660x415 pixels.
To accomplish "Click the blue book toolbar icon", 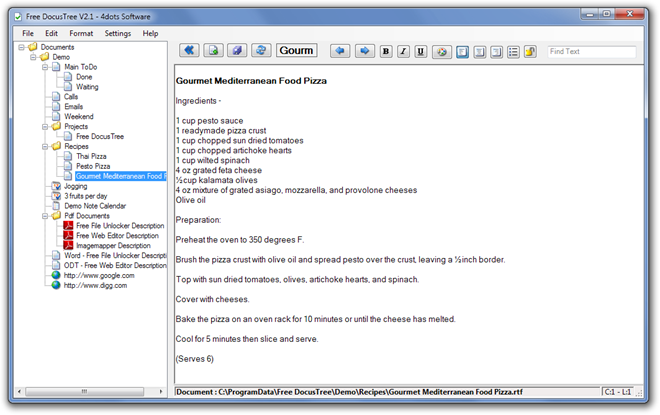I will 237,51.
